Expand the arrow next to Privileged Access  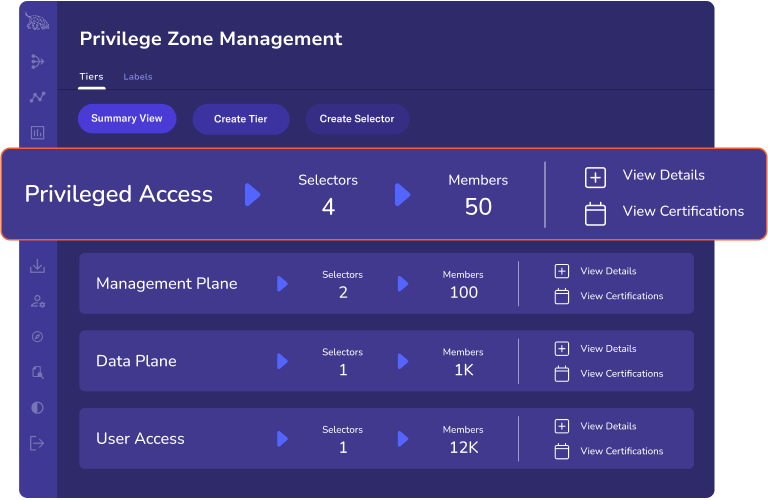click(252, 195)
